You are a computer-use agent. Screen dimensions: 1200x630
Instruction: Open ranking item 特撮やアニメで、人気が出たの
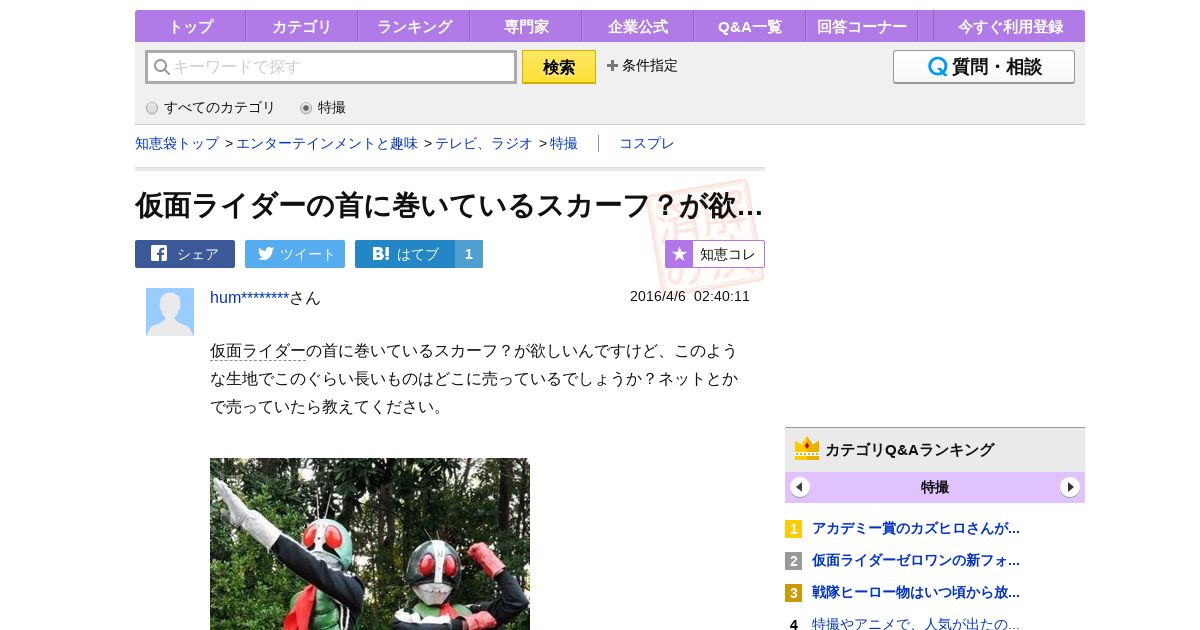(916, 624)
